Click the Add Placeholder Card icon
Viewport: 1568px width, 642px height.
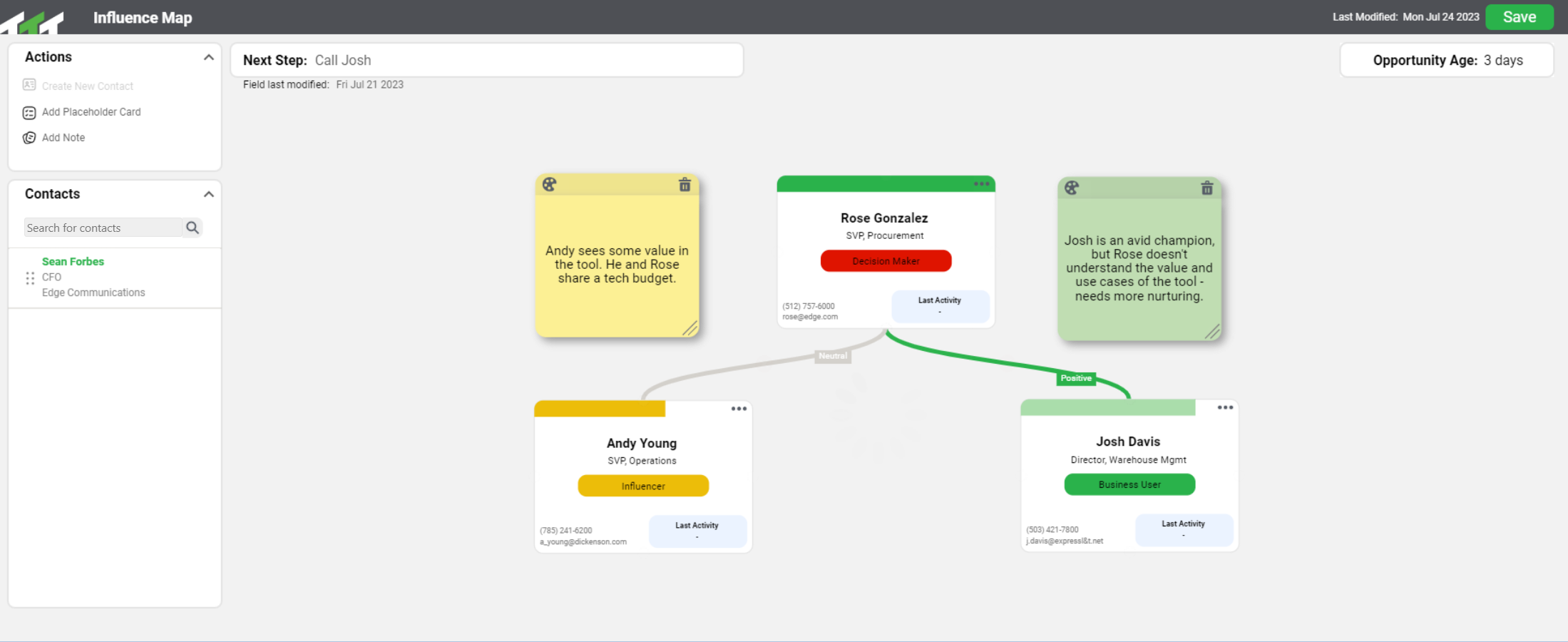pyautogui.click(x=29, y=113)
